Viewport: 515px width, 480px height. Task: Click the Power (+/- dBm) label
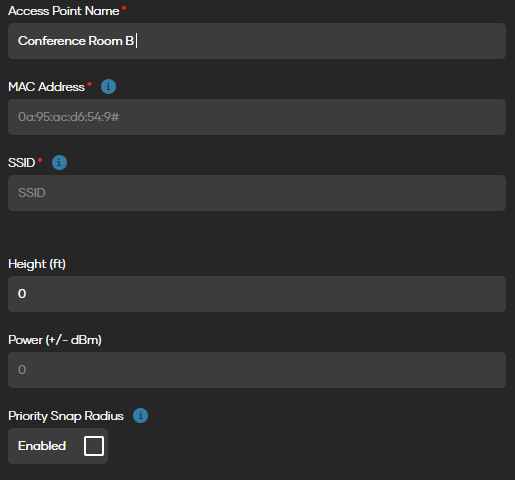55,340
